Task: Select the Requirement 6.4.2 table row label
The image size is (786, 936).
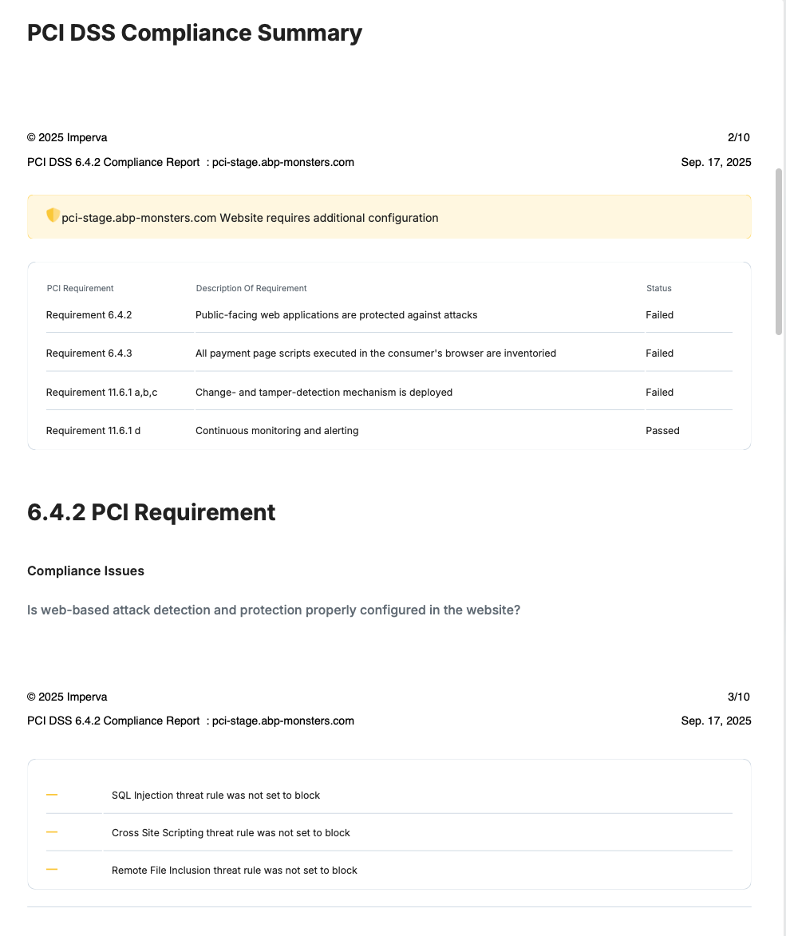Action: 89,315
